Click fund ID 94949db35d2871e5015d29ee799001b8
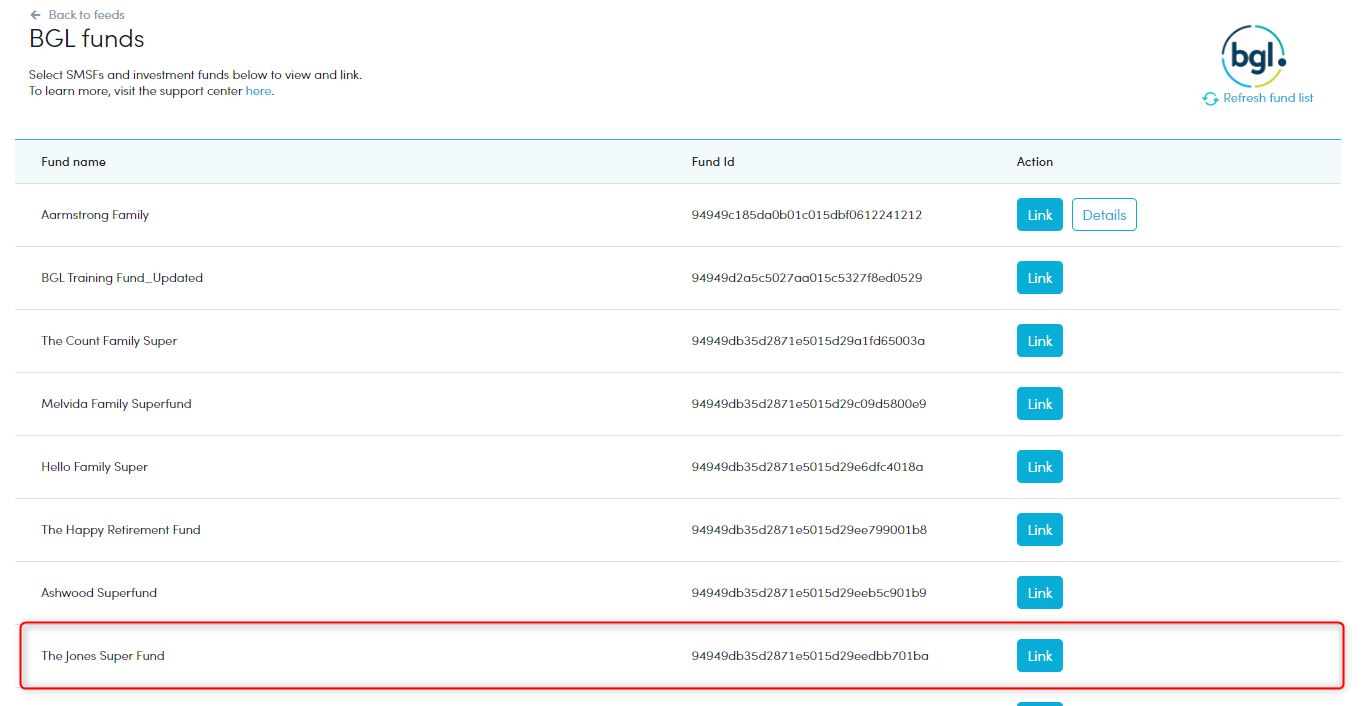The height and width of the screenshot is (706, 1371). coord(809,530)
